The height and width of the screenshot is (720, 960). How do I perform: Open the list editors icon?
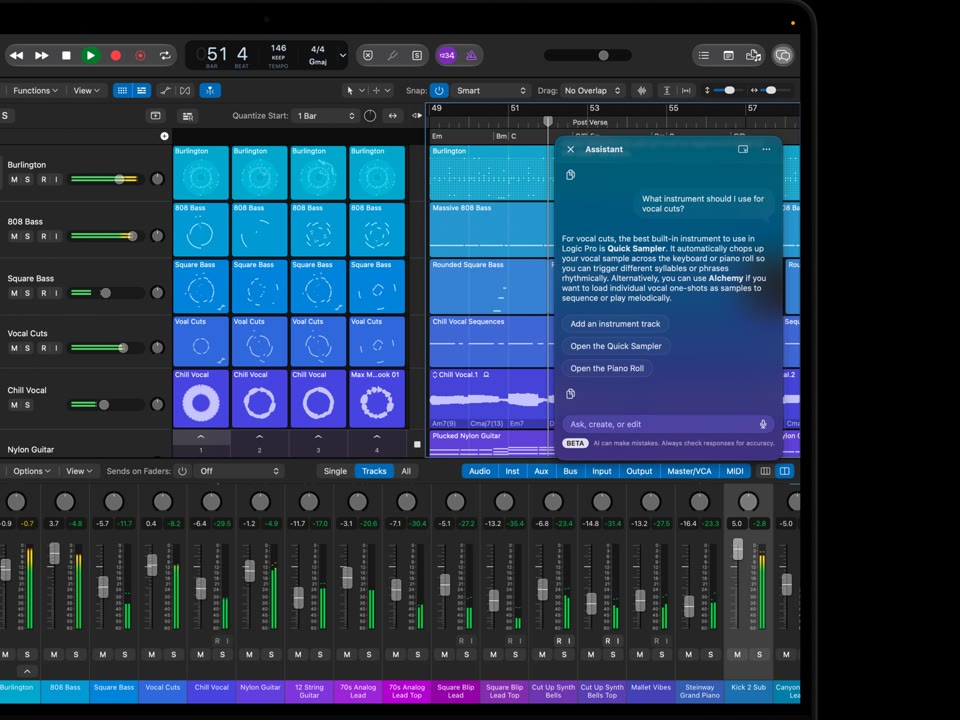pyautogui.click(x=704, y=56)
